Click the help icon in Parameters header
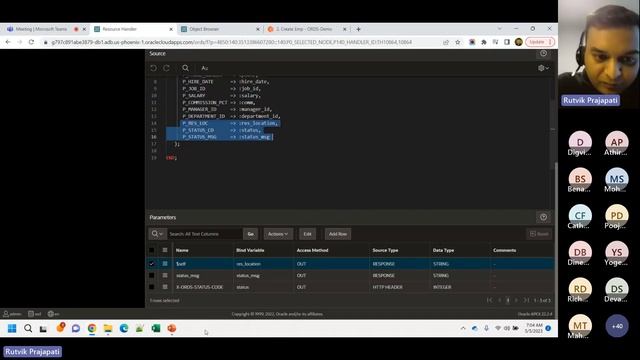The height and width of the screenshot is (360, 640). (x=543, y=217)
